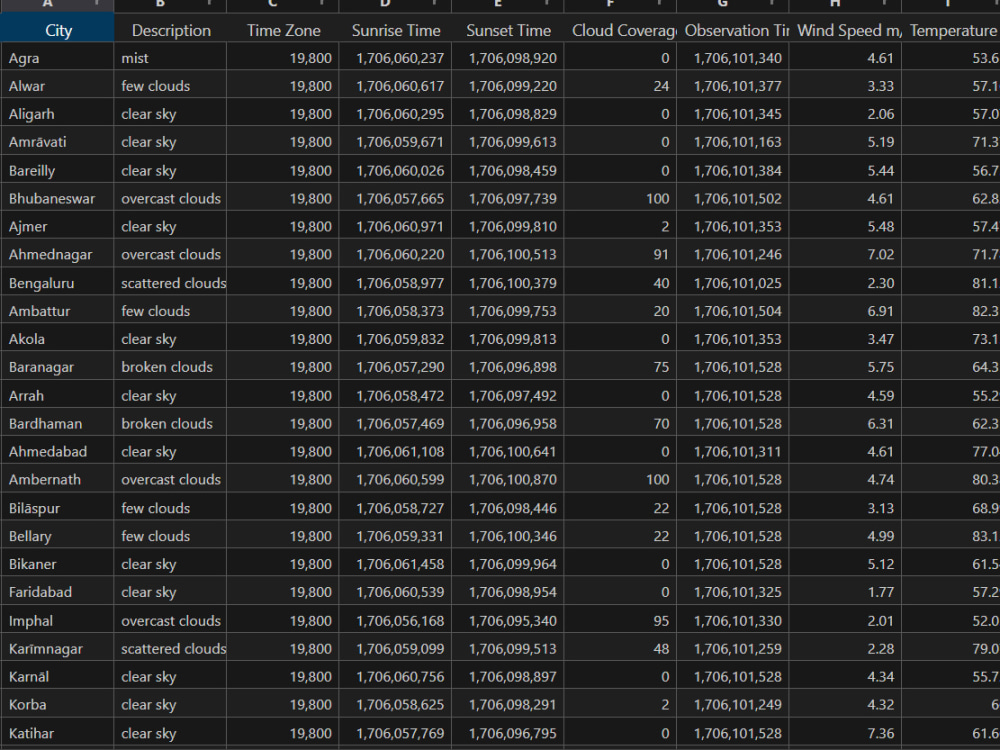Click the Karnāl city cell
Image resolution: width=1000 pixels, height=750 pixels.
[57, 677]
